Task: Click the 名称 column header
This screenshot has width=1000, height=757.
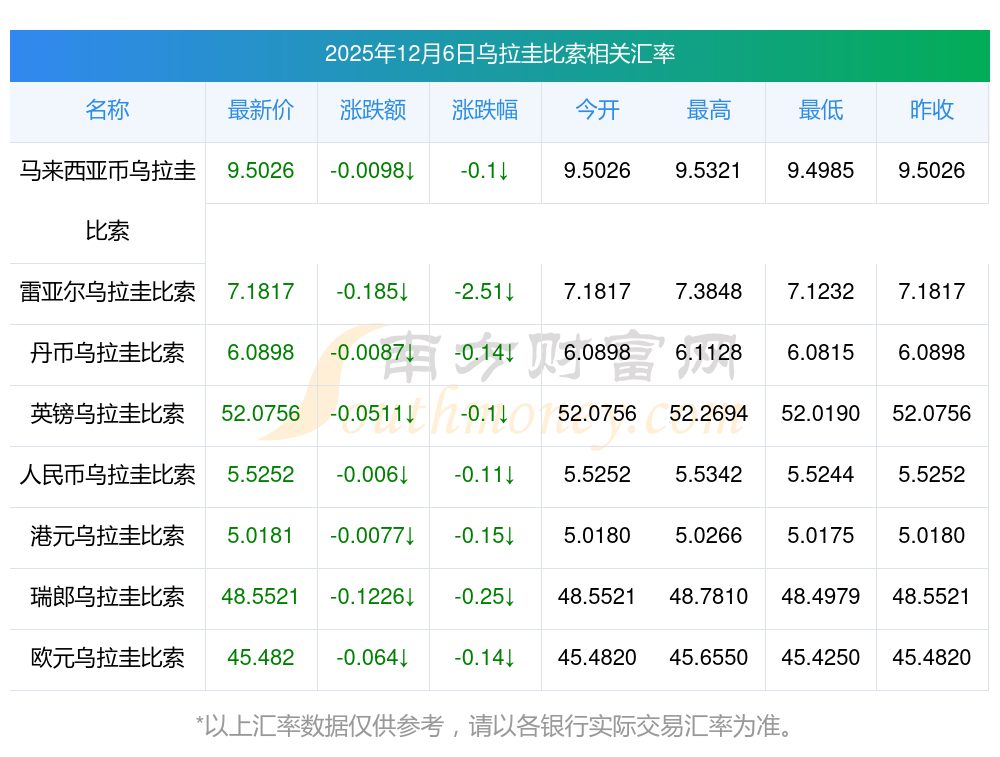Action: (107, 110)
